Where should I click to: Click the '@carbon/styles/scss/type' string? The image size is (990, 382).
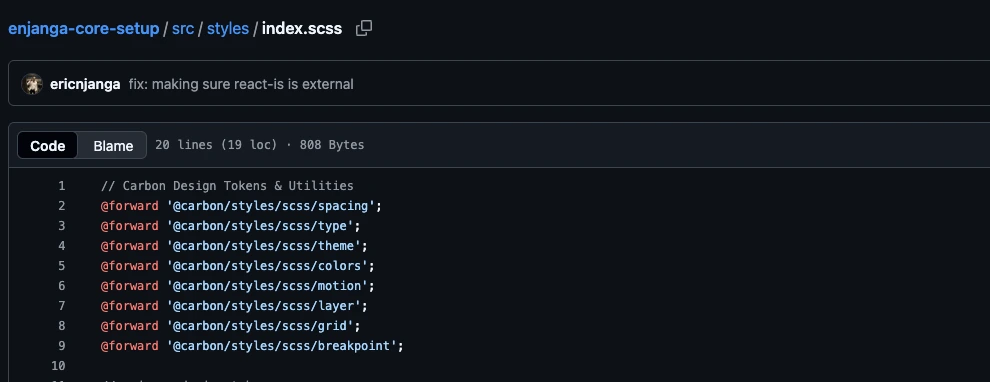pyautogui.click(x=261, y=226)
